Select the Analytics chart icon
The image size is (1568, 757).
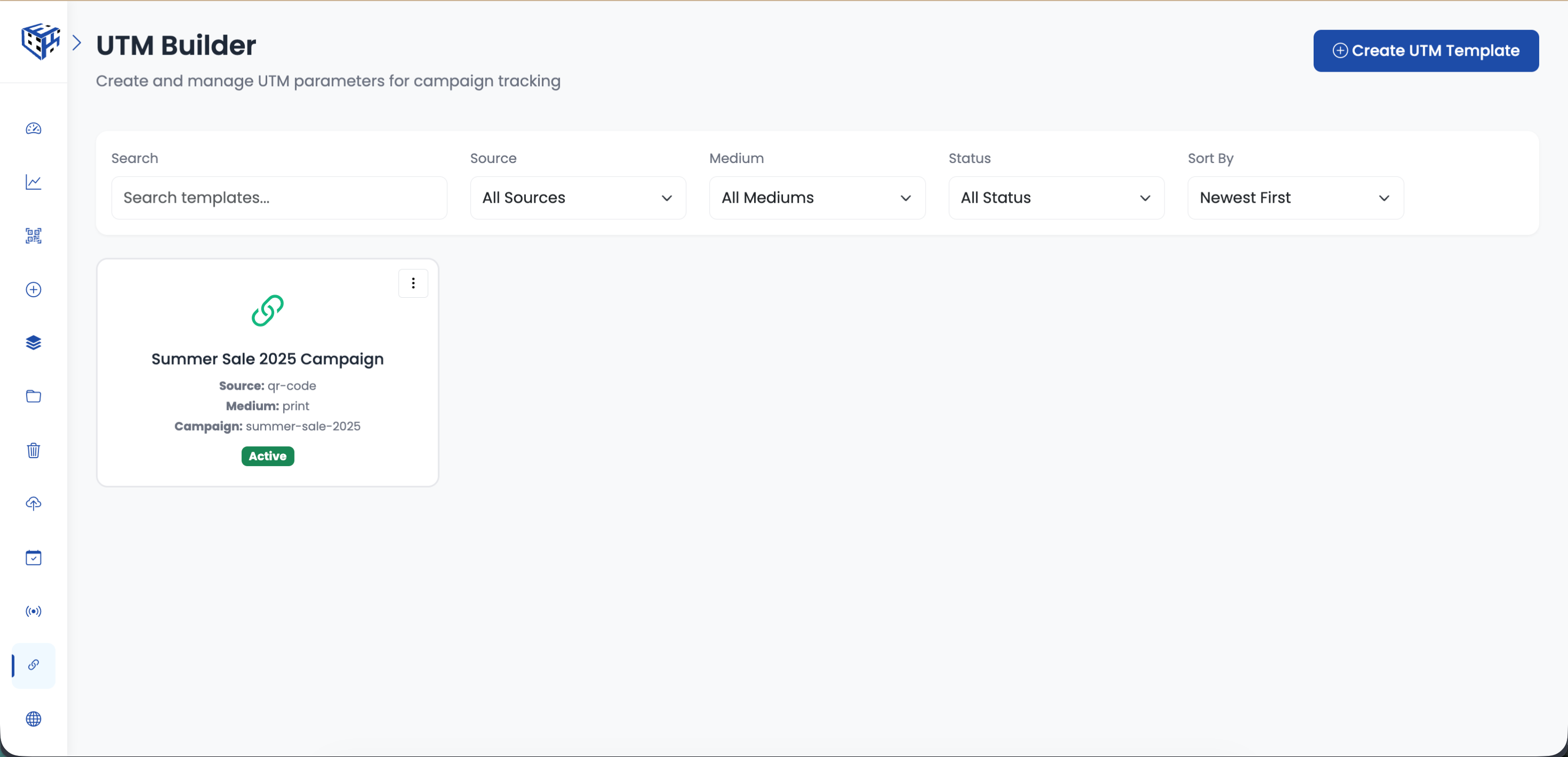[x=34, y=182]
